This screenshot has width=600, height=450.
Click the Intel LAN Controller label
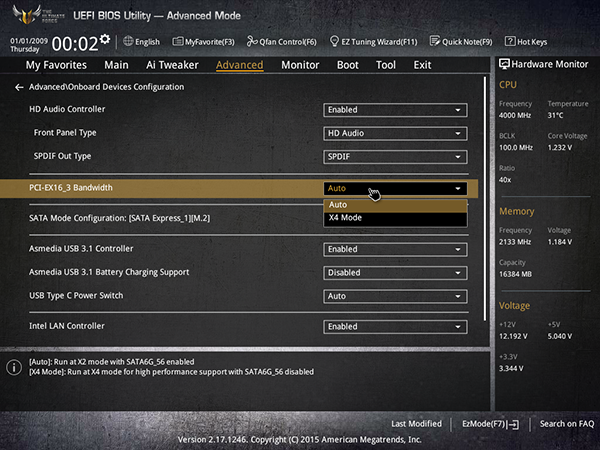[67, 326]
